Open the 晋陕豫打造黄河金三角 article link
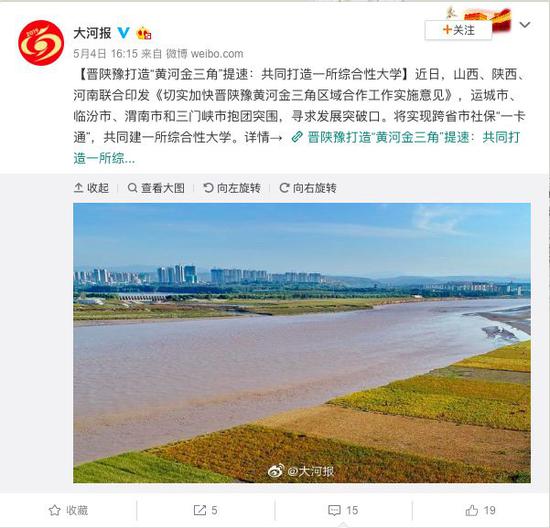This screenshot has width=550, height=528. coord(297,148)
